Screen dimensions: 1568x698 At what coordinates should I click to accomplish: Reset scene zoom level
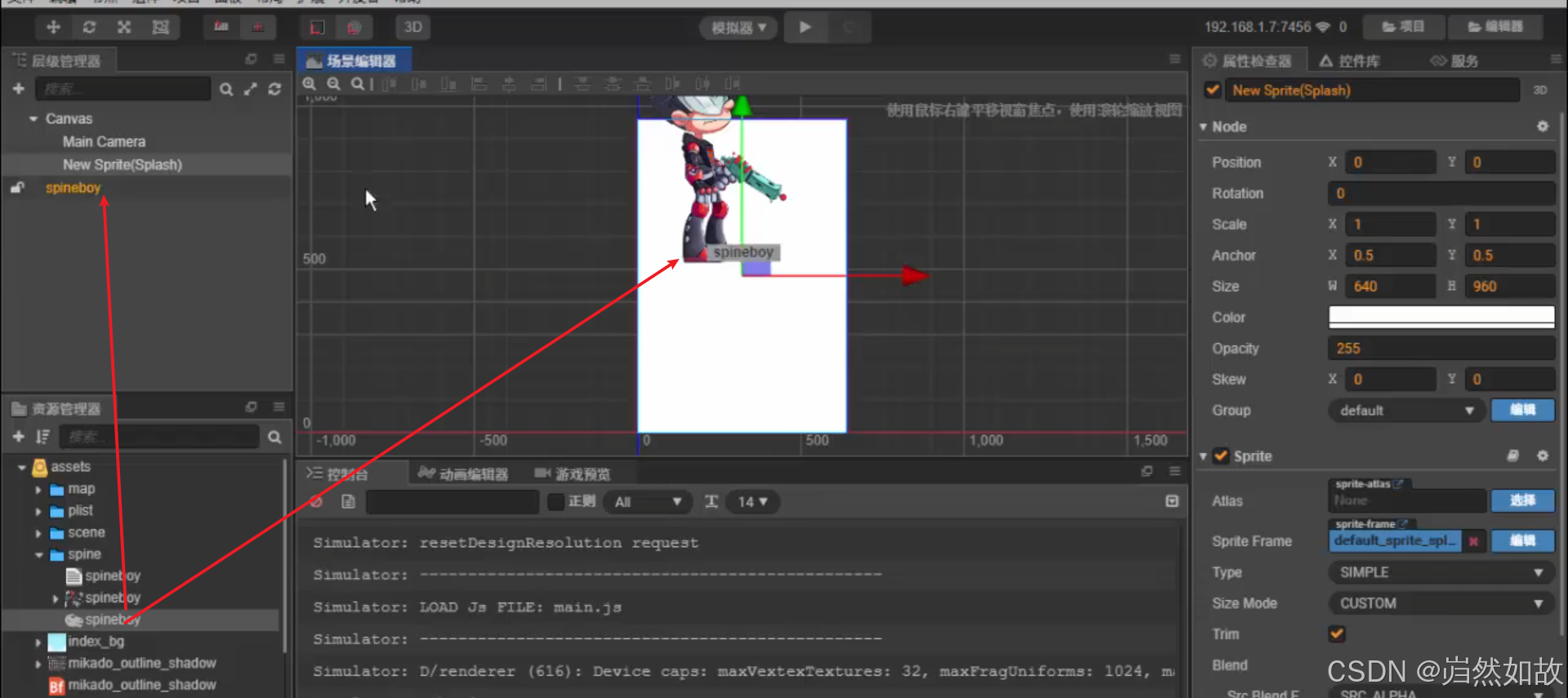[x=358, y=83]
